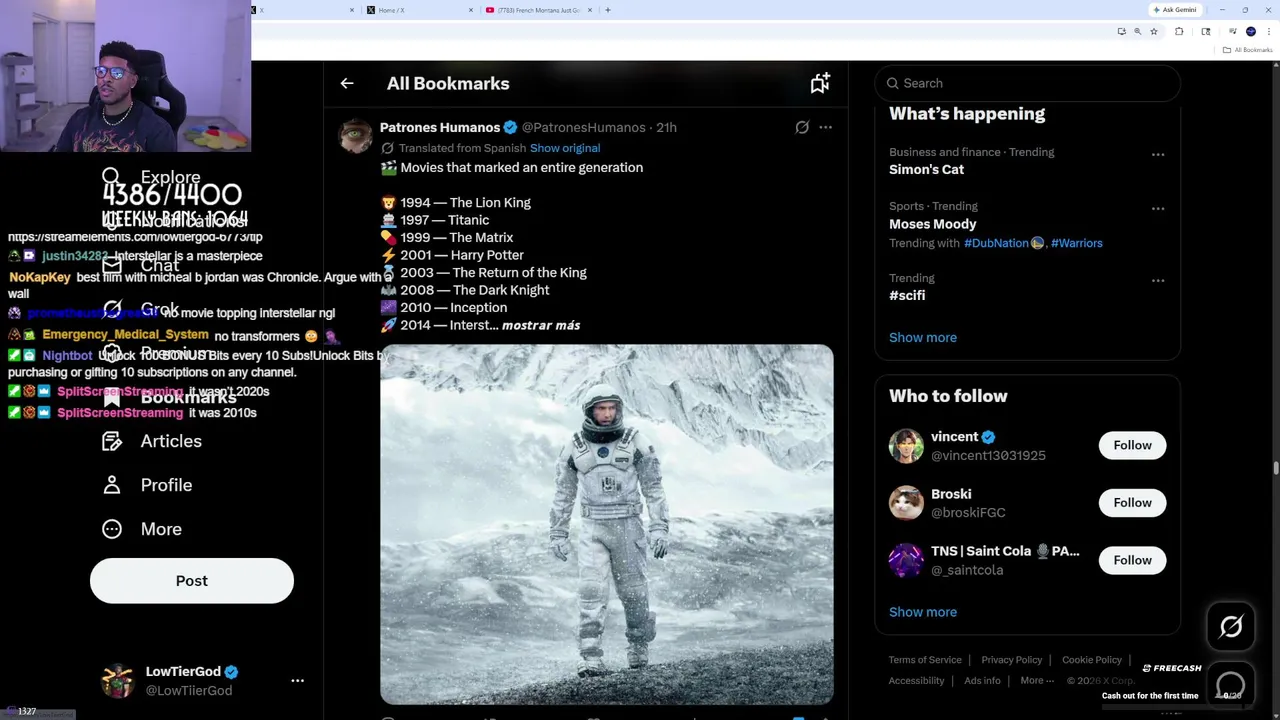Show more suggestions under Who to follow

pyautogui.click(x=923, y=612)
